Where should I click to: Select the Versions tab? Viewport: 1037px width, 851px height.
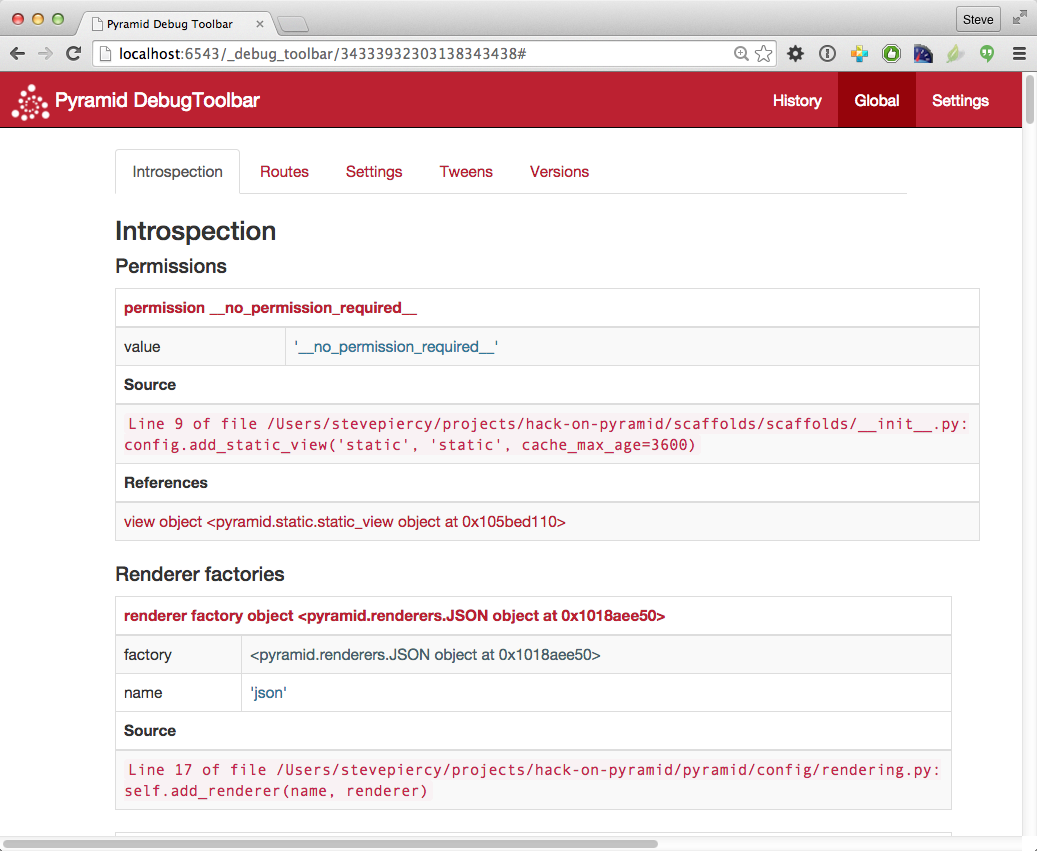(x=559, y=172)
